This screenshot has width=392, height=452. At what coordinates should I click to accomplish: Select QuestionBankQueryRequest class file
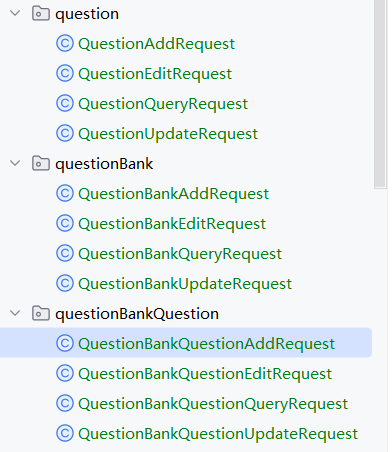(x=180, y=254)
